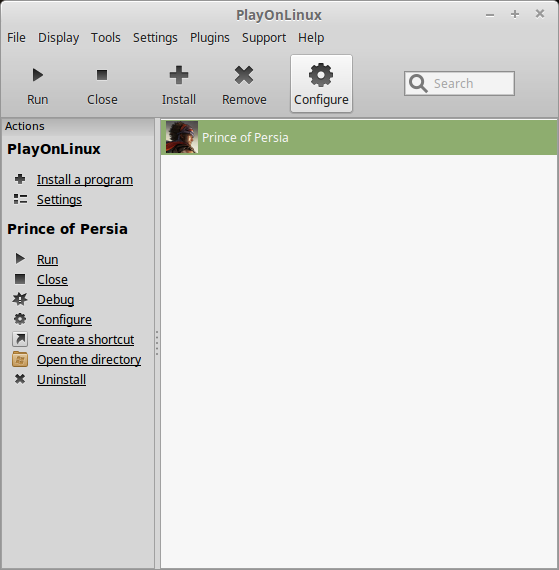
Task: Open the Tools menu
Action: click(106, 37)
